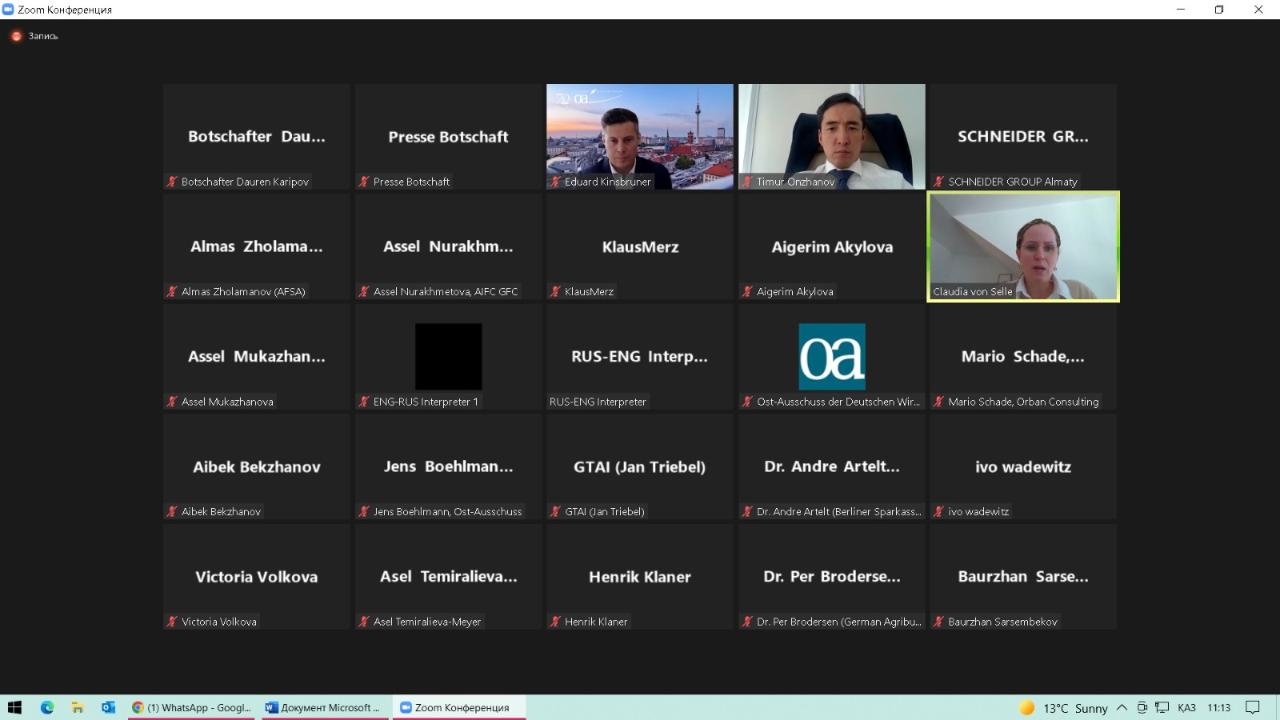This screenshot has width=1280, height=720.
Task: Launch Microsoft Edge from taskbar
Action: [x=47, y=707]
